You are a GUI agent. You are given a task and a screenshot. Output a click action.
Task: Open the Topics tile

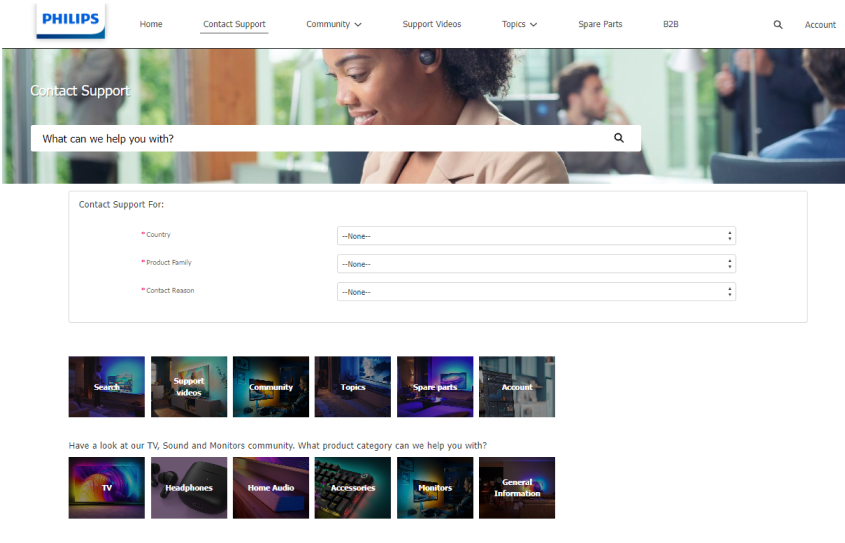click(352, 387)
